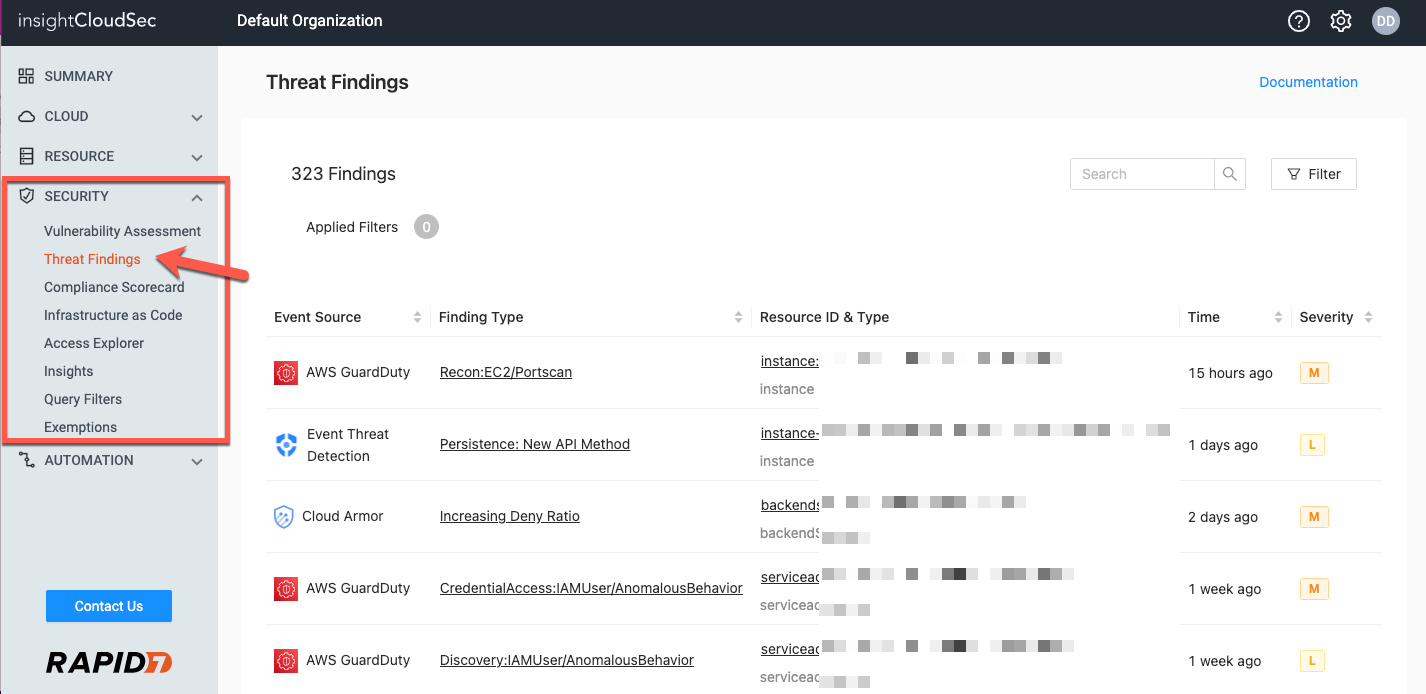This screenshot has width=1426, height=694.
Task: Open Recon:EC2/Portscan finding
Action: point(506,372)
